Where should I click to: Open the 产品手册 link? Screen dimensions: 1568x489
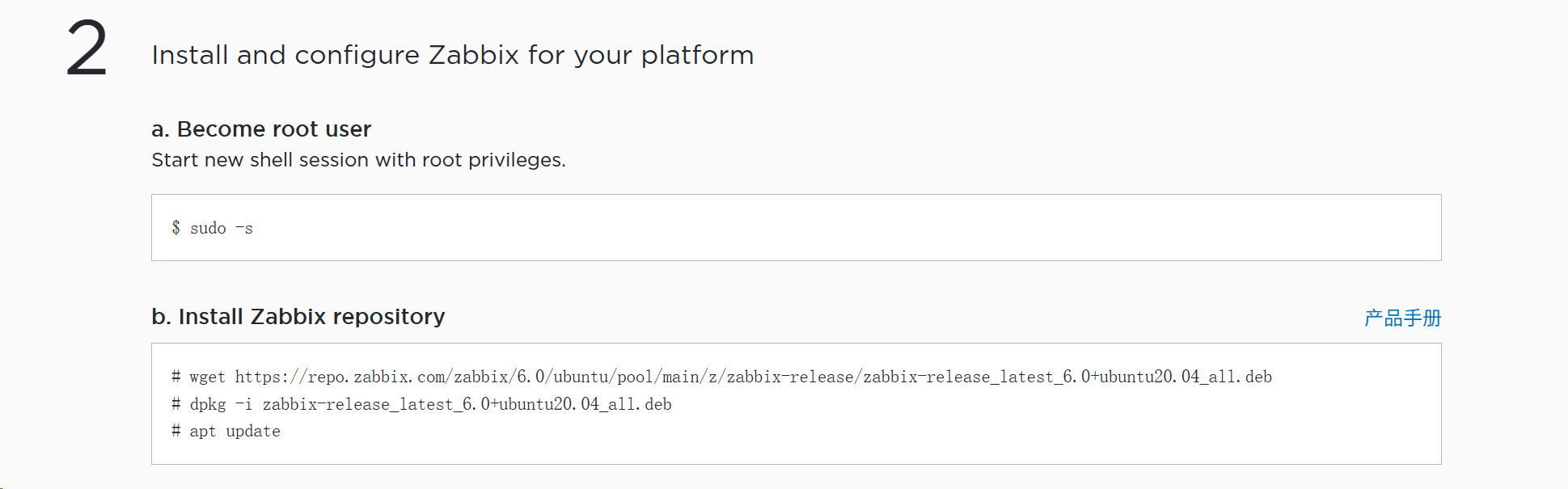[x=1402, y=318]
